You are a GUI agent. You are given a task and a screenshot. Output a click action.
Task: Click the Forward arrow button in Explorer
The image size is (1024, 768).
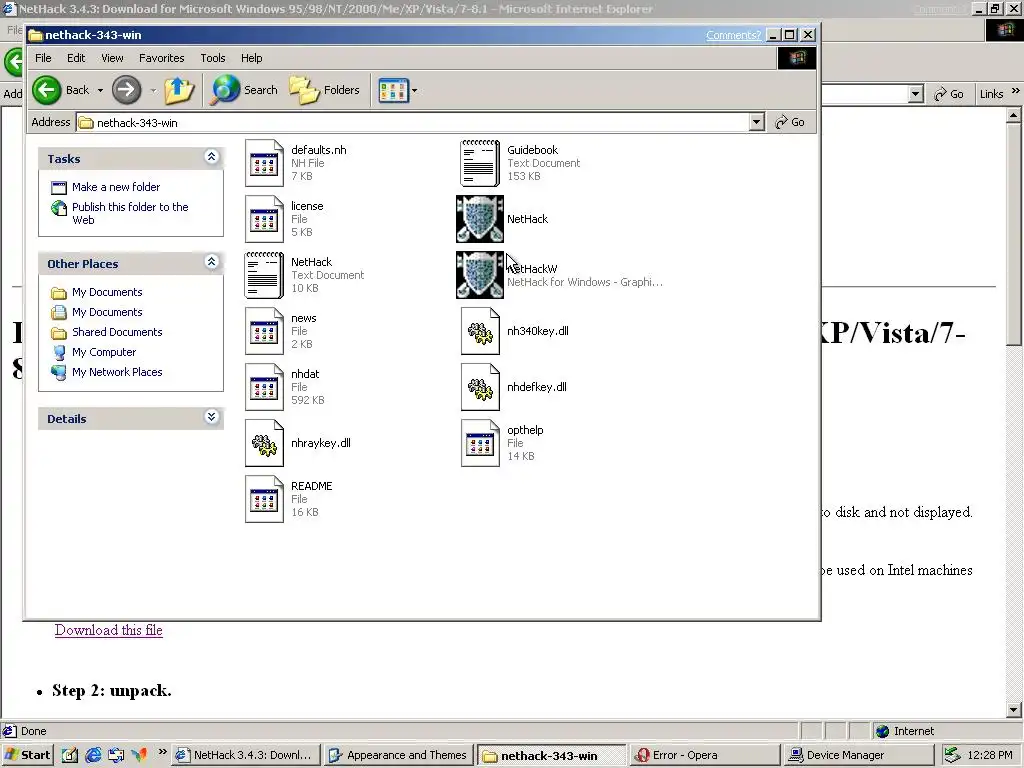[x=126, y=90]
